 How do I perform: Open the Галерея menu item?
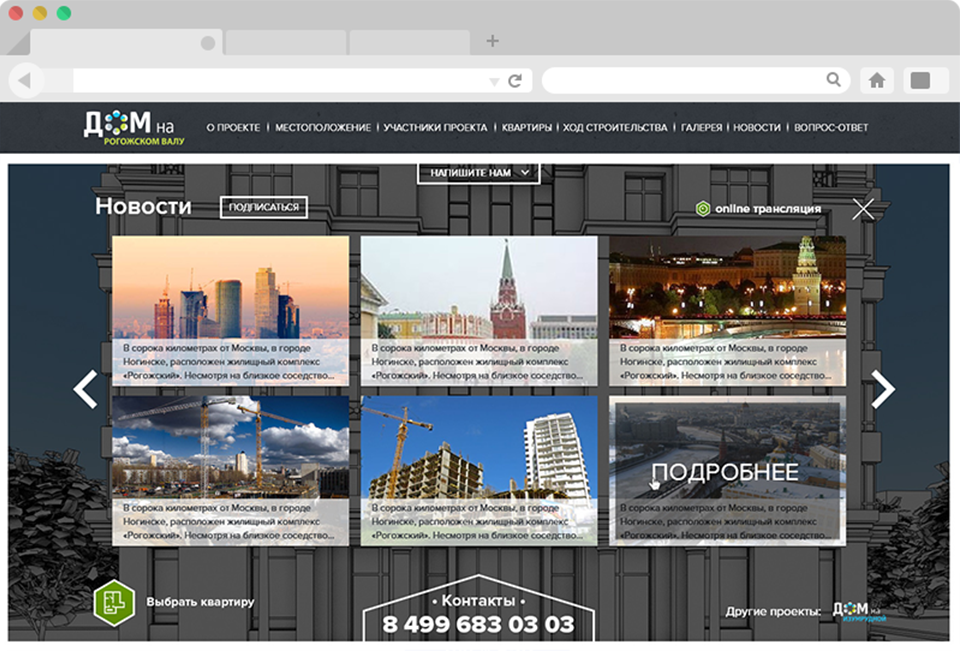click(701, 128)
